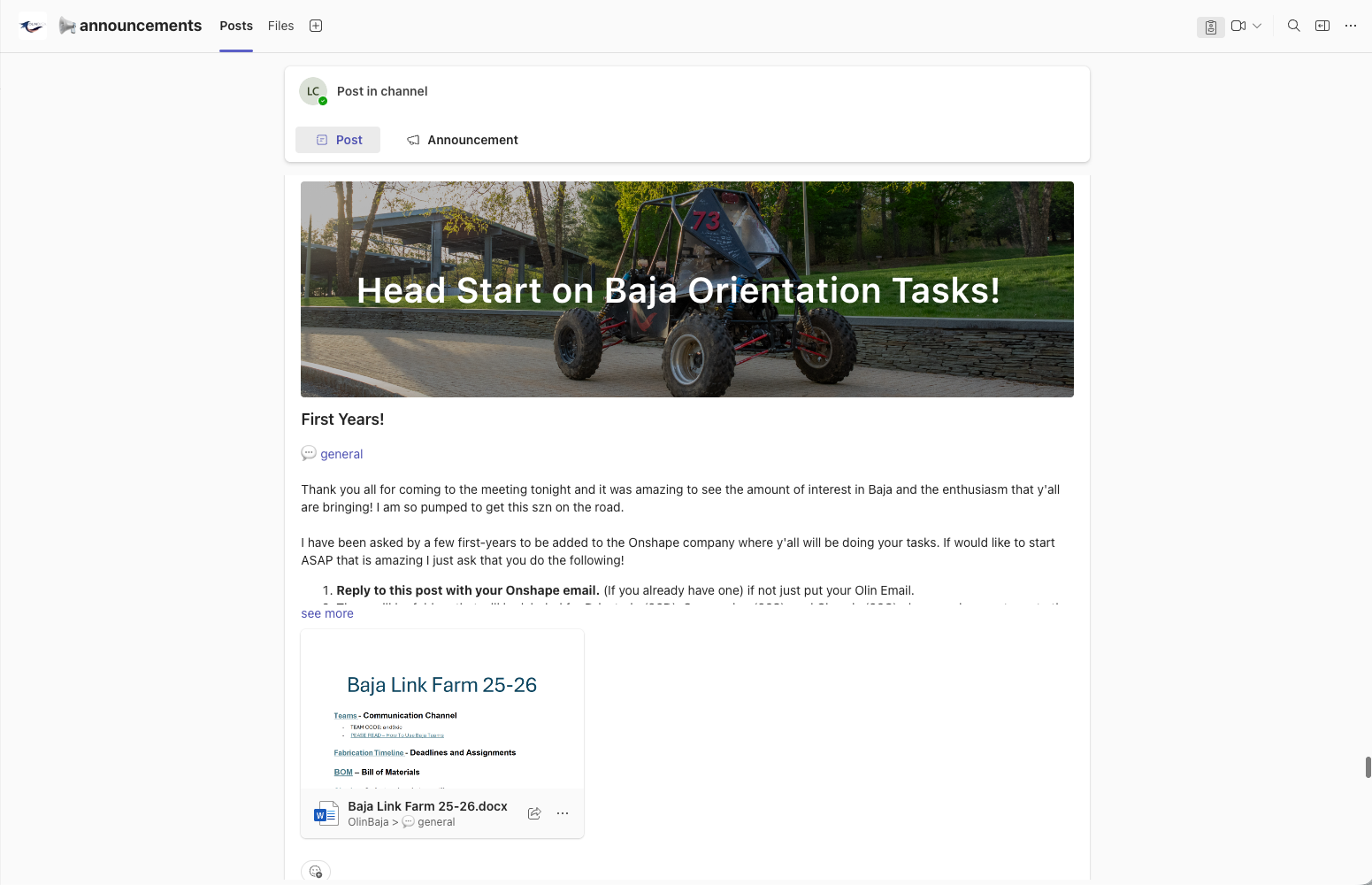Screen dimensions: 1372x885
Task: Open the search icon in the top bar
Action: point(1292,26)
